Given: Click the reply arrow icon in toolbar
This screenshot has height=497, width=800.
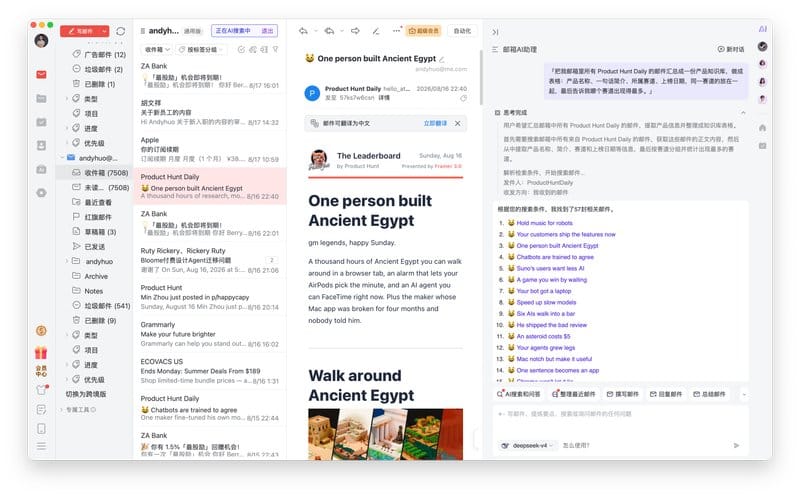Looking at the screenshot, I should (303, 31).
